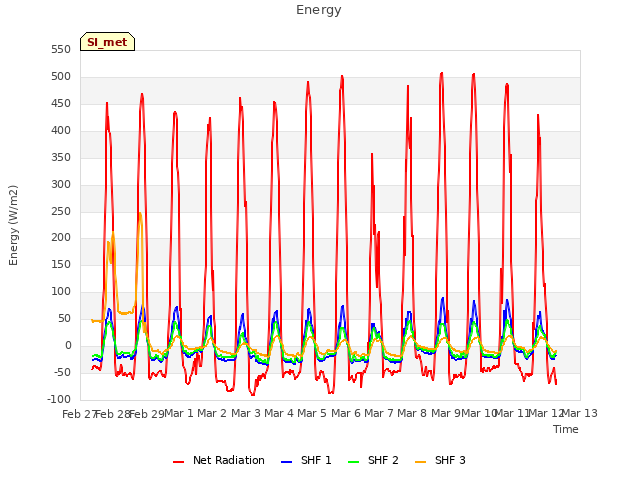This screenshot has width=640, height=480.
Task: Click the Mar 3 x-axis tick label
Action: click(246, 413)
